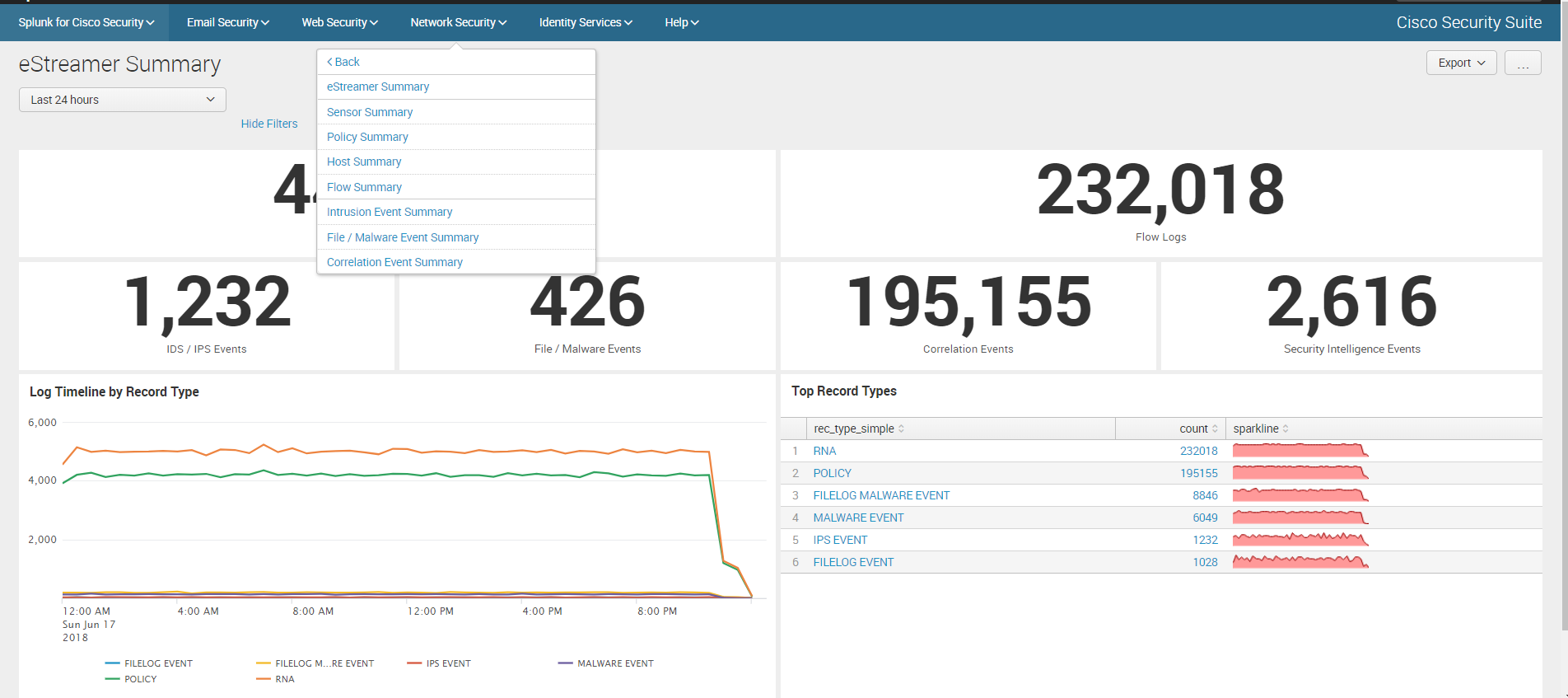
Task: Choose Sensor Summary from menu
Action: [x=370, y=112]
